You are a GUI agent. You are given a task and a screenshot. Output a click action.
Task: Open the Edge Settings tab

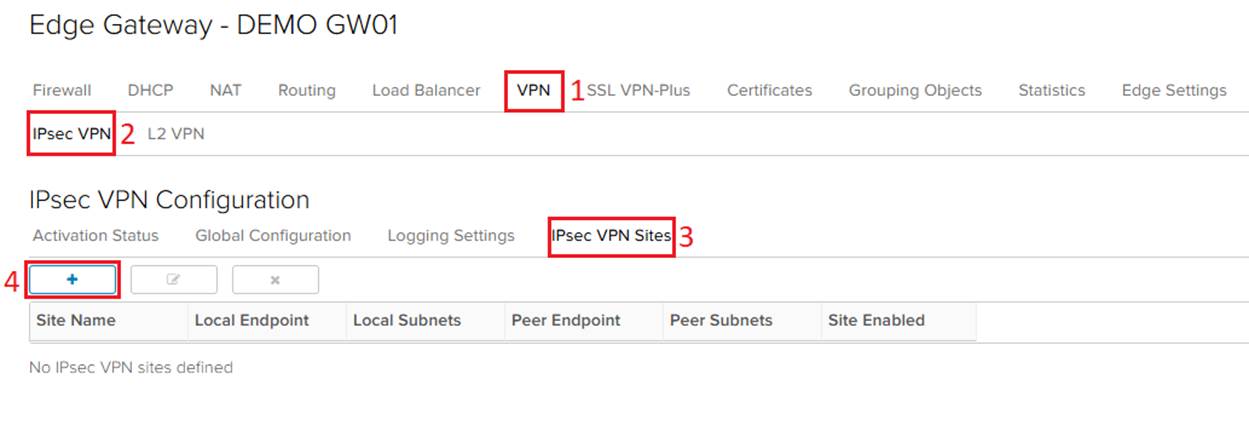pos(1174,90)
